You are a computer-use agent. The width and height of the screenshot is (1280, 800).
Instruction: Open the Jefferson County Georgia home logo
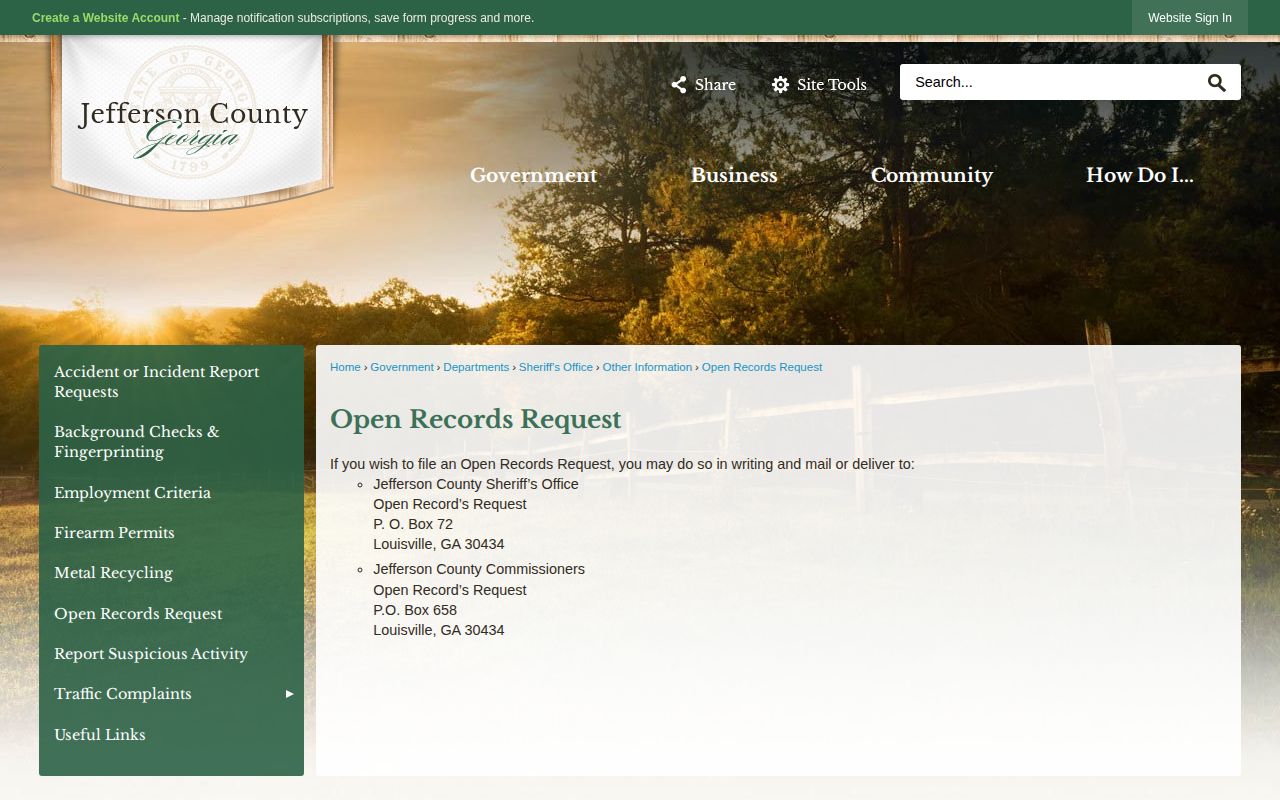click(193, 123)
